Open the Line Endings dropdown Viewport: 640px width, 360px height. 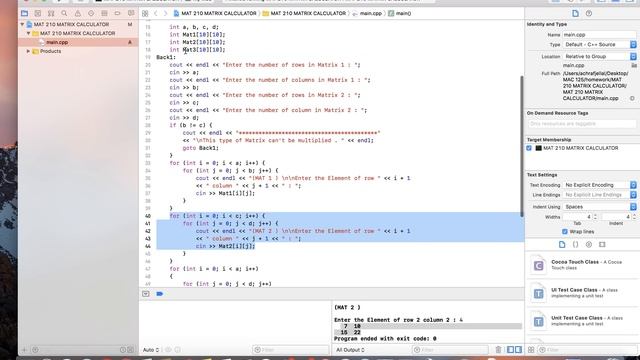[600, 195]
